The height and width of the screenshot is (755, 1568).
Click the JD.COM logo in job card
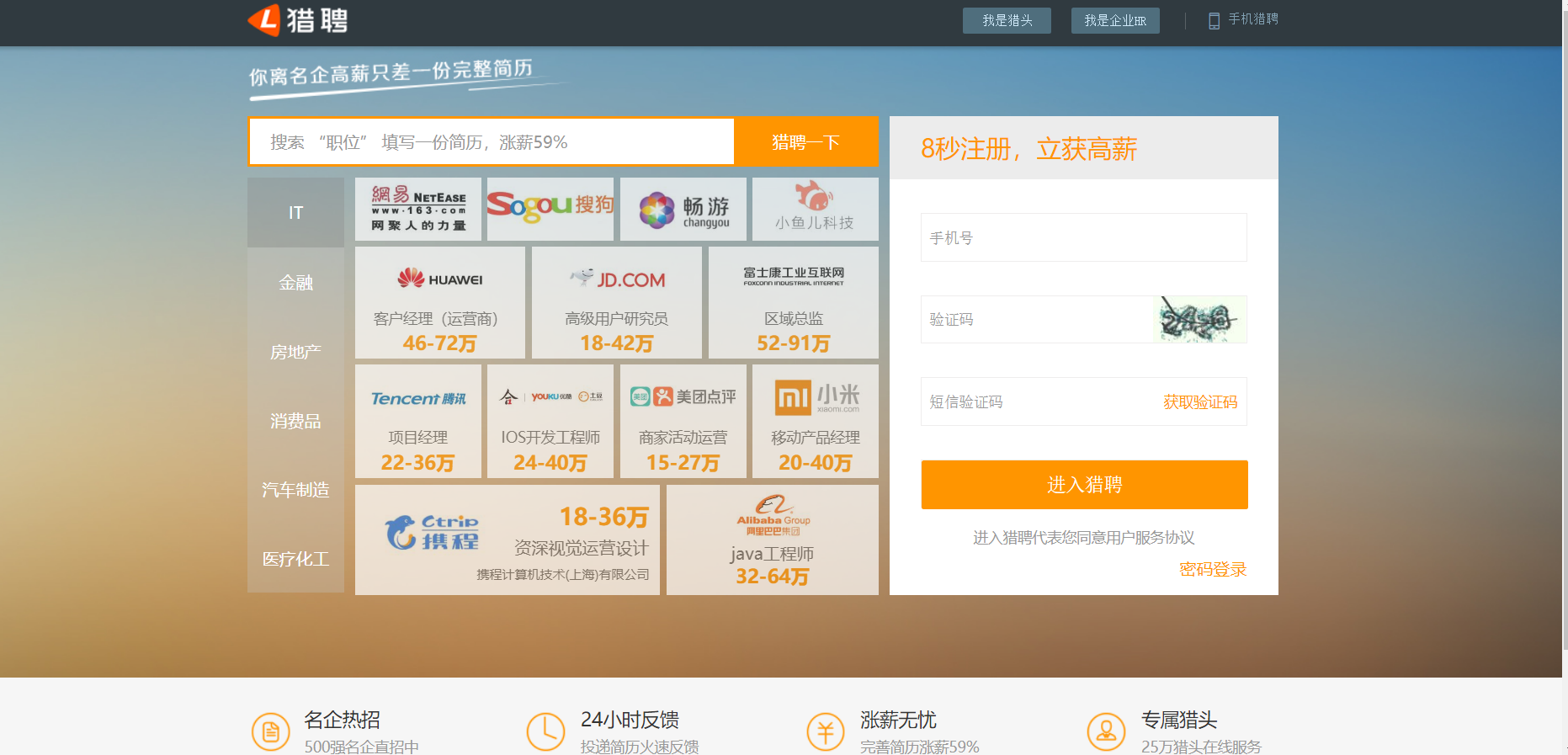[x=617, y=279]
